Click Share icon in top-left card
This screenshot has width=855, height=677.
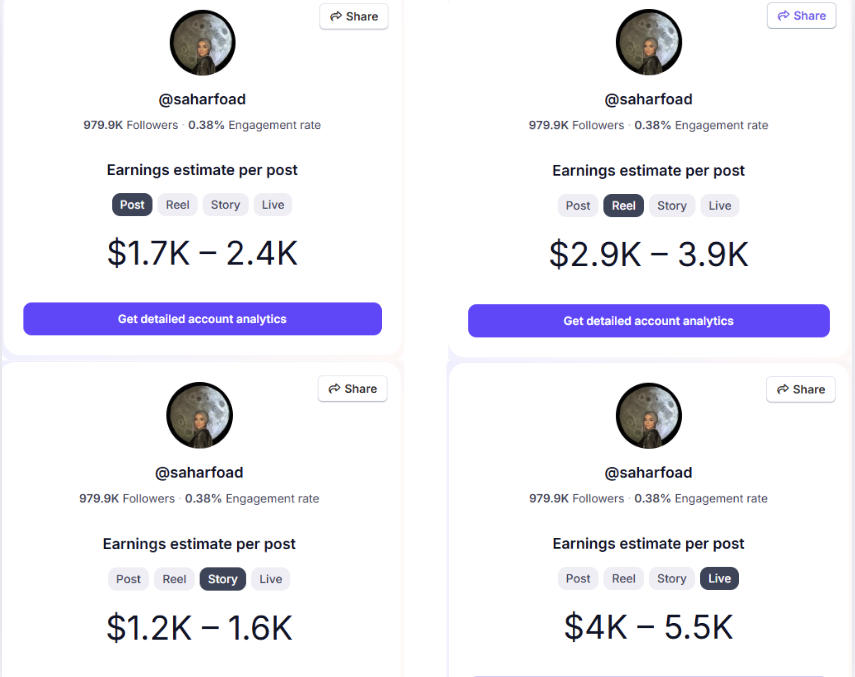point(335,16)
